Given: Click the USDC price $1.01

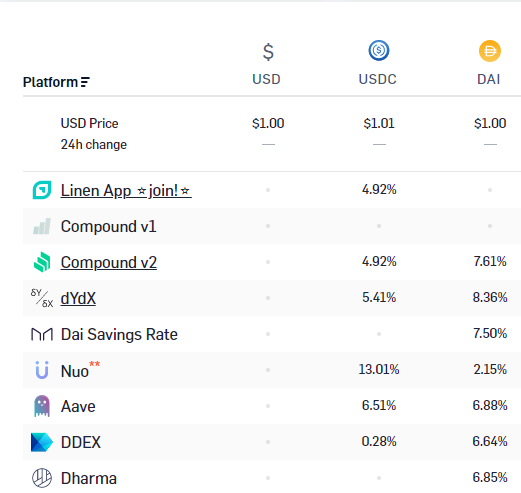Looking at the screenshot, I should tap(379, 123).
